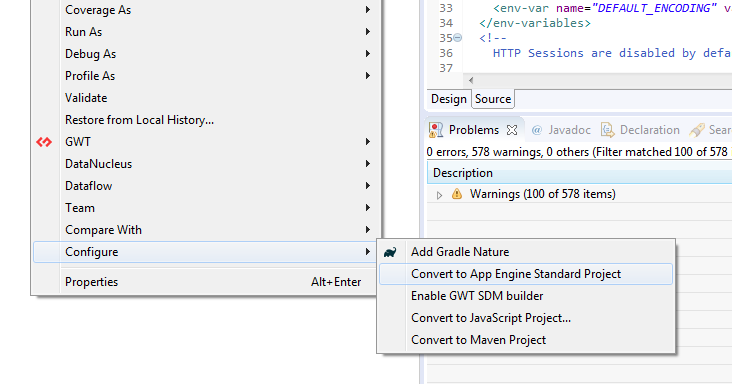Screen dimensions: 732x384
Task: Click the HTTP Sessions comment line
Action: pyautogui.click(x=612, y=53)
